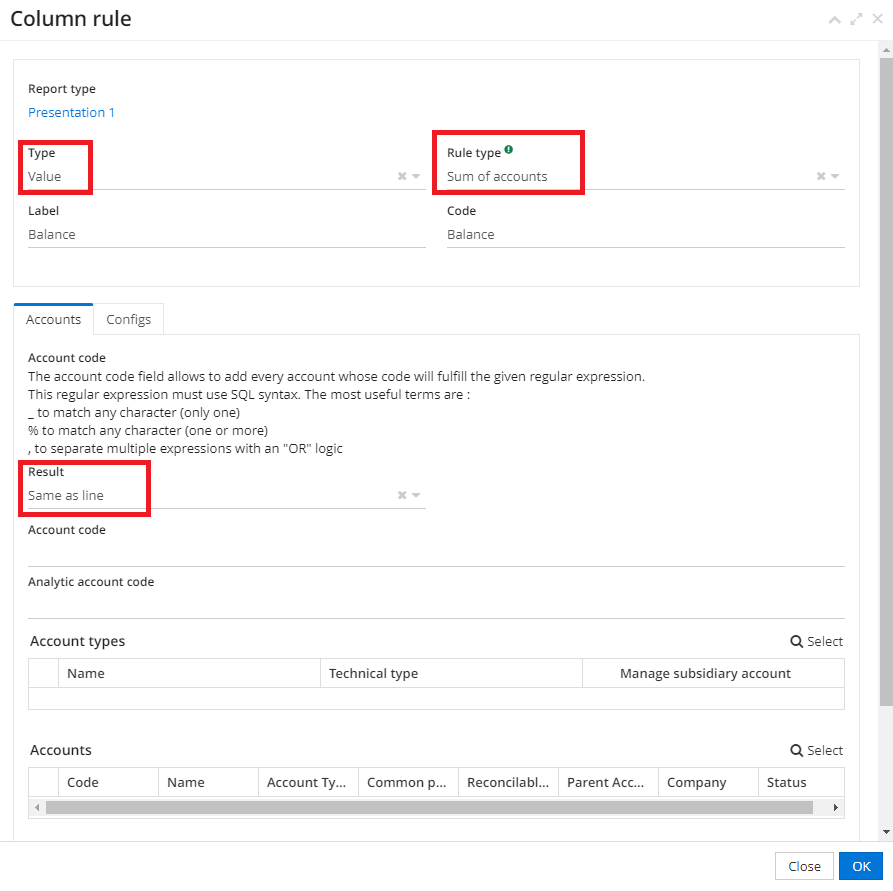Confirm with the OK button

pyautogui.click(x=861, y=866)
